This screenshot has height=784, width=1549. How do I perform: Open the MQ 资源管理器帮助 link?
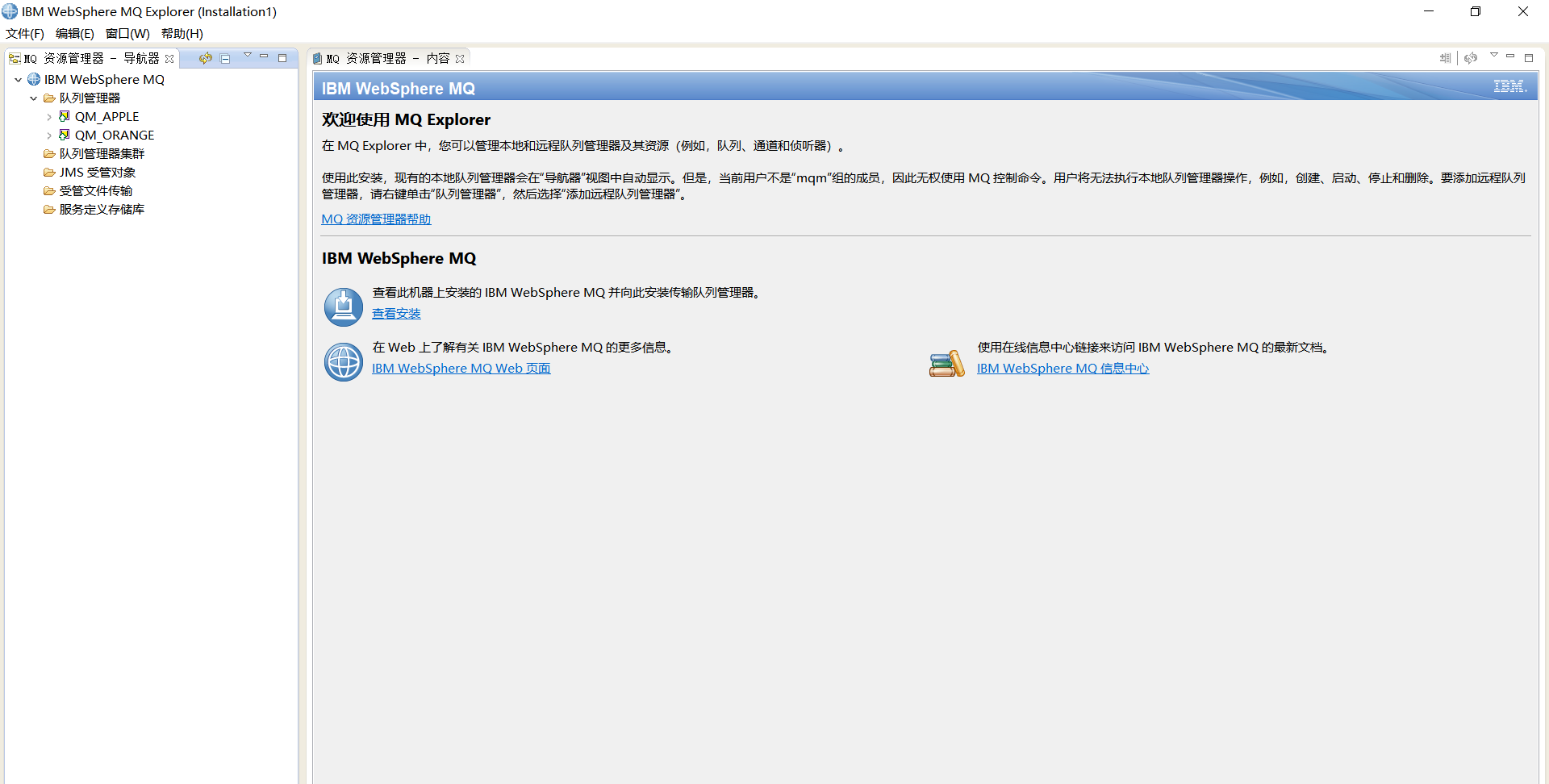(x=376, y=219)
